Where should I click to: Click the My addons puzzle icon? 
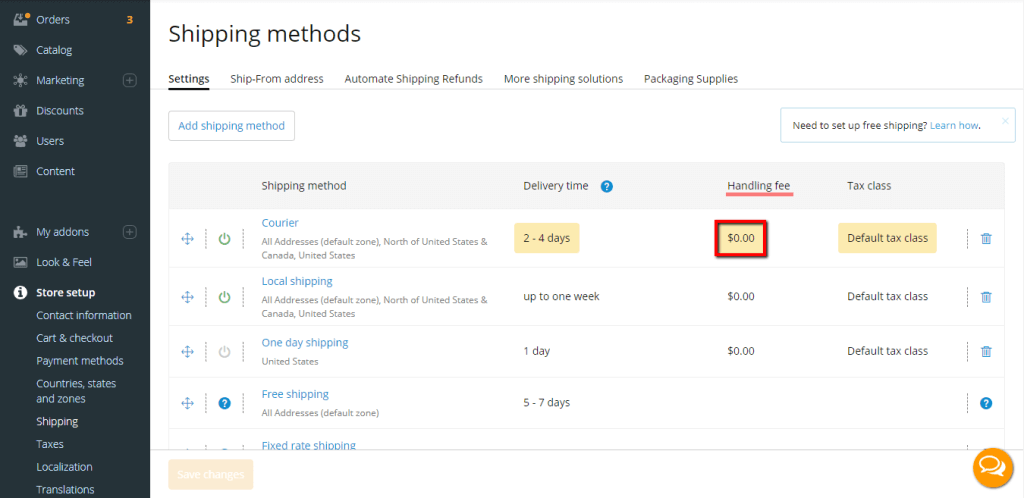[21, 232]
